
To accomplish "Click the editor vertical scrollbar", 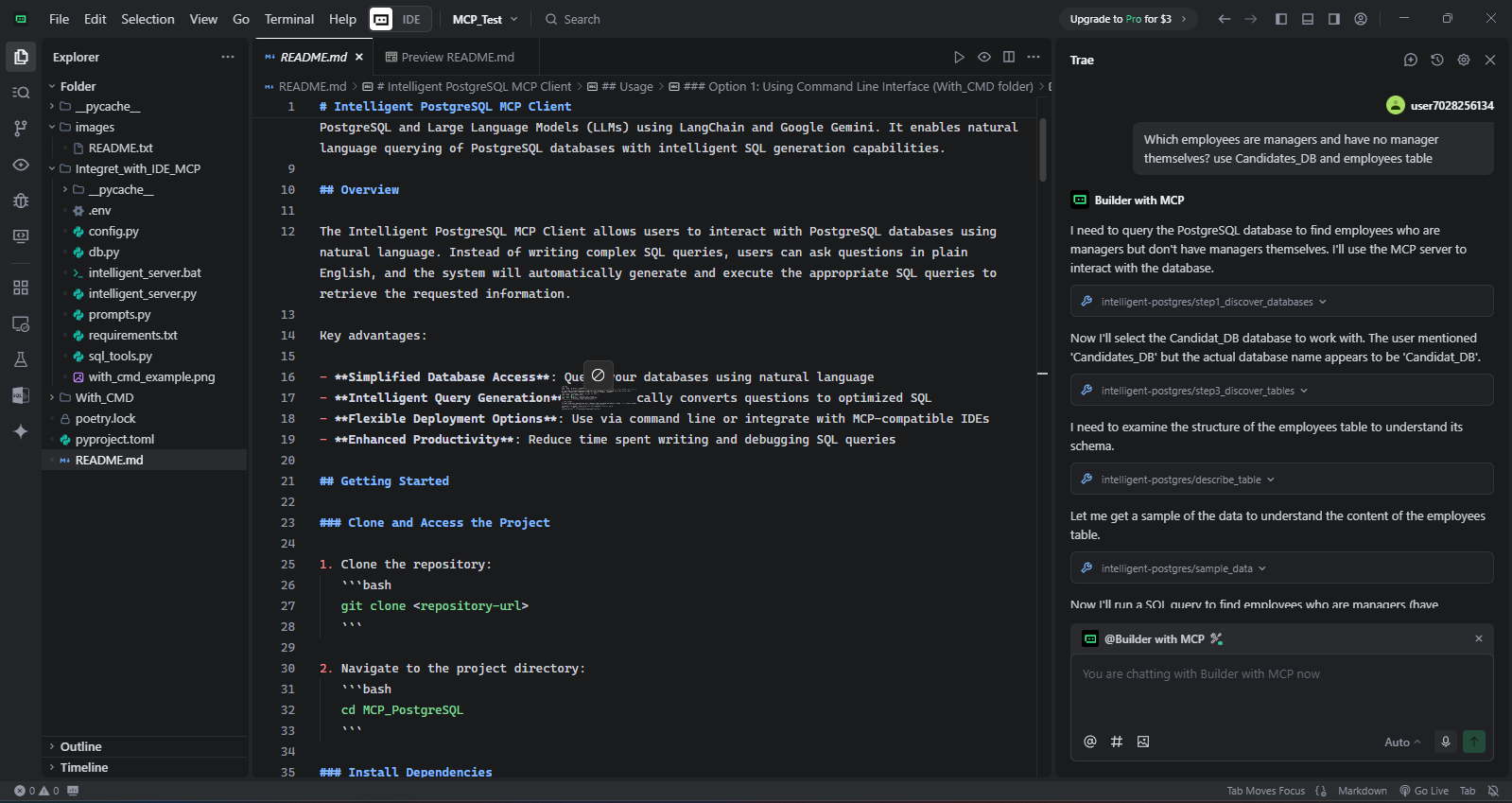I will coord(1043,149).
